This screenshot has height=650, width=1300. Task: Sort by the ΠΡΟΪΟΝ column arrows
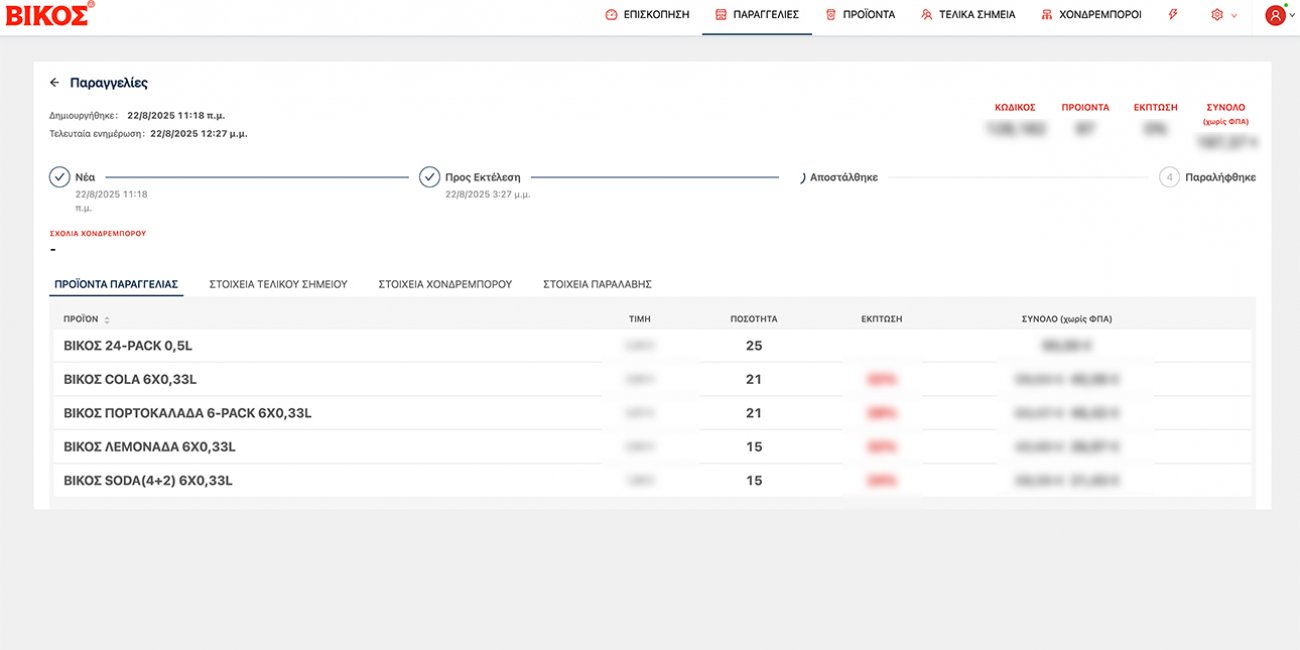pyautogui.click(x=107, y=320)
